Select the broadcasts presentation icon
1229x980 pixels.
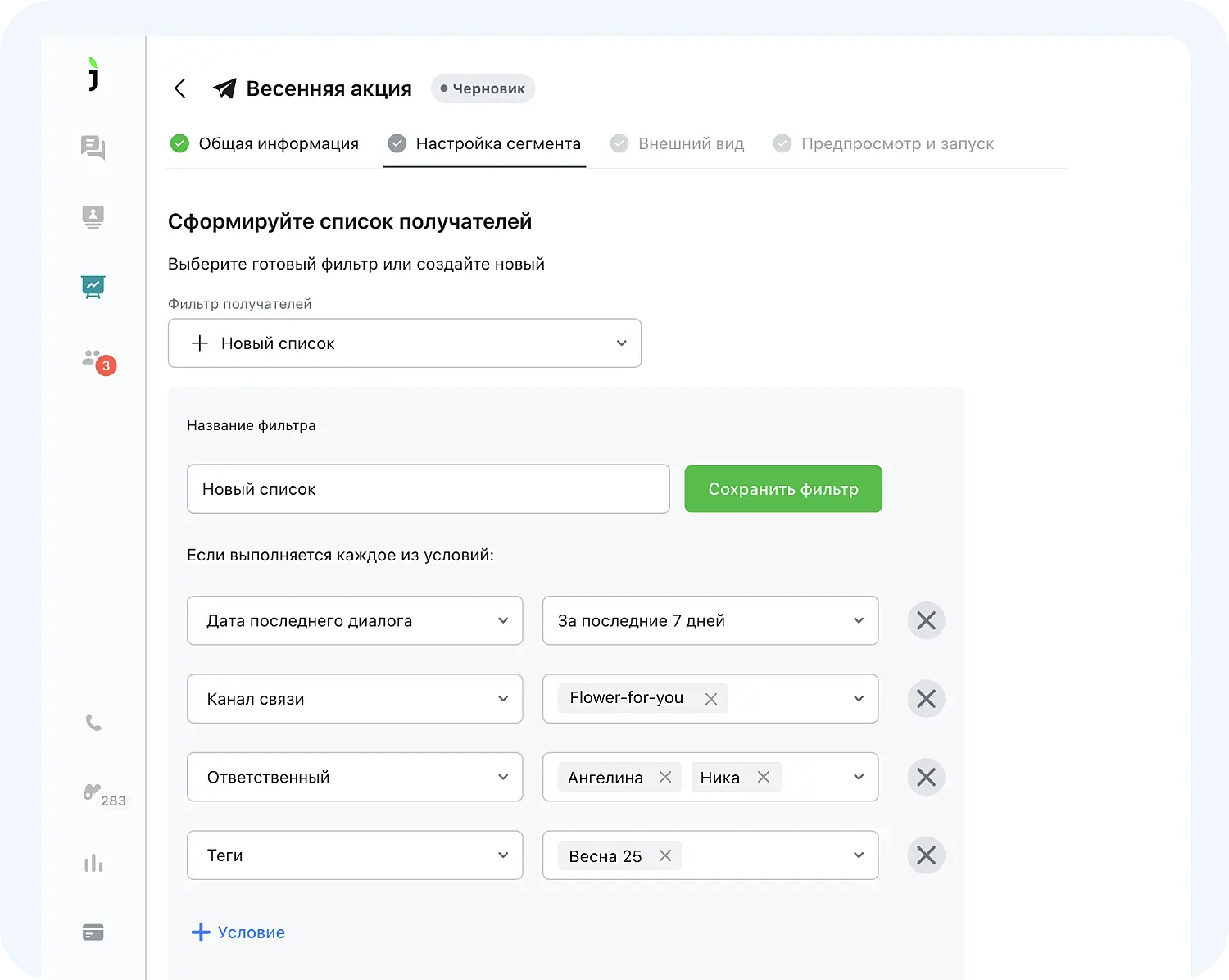tap(93, 287)
